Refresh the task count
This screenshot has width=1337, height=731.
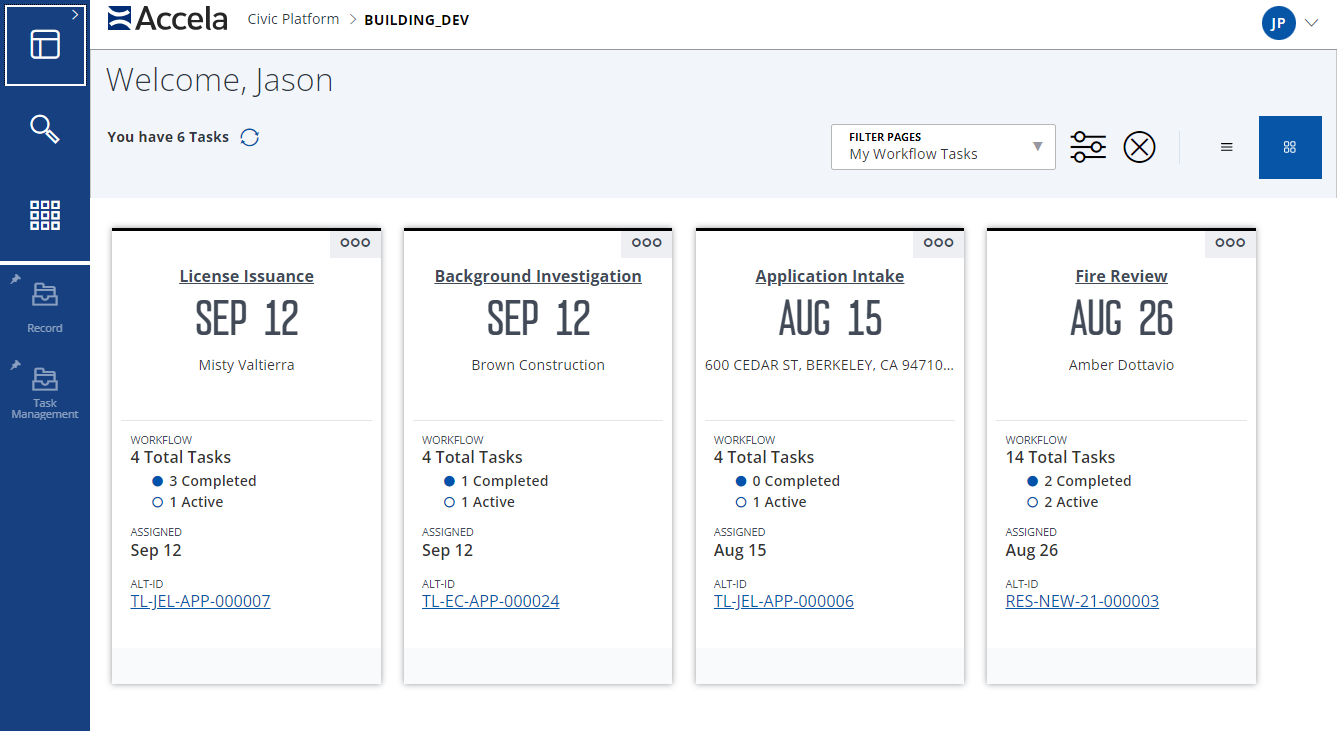pyautogui.click(x=250, y=138)
